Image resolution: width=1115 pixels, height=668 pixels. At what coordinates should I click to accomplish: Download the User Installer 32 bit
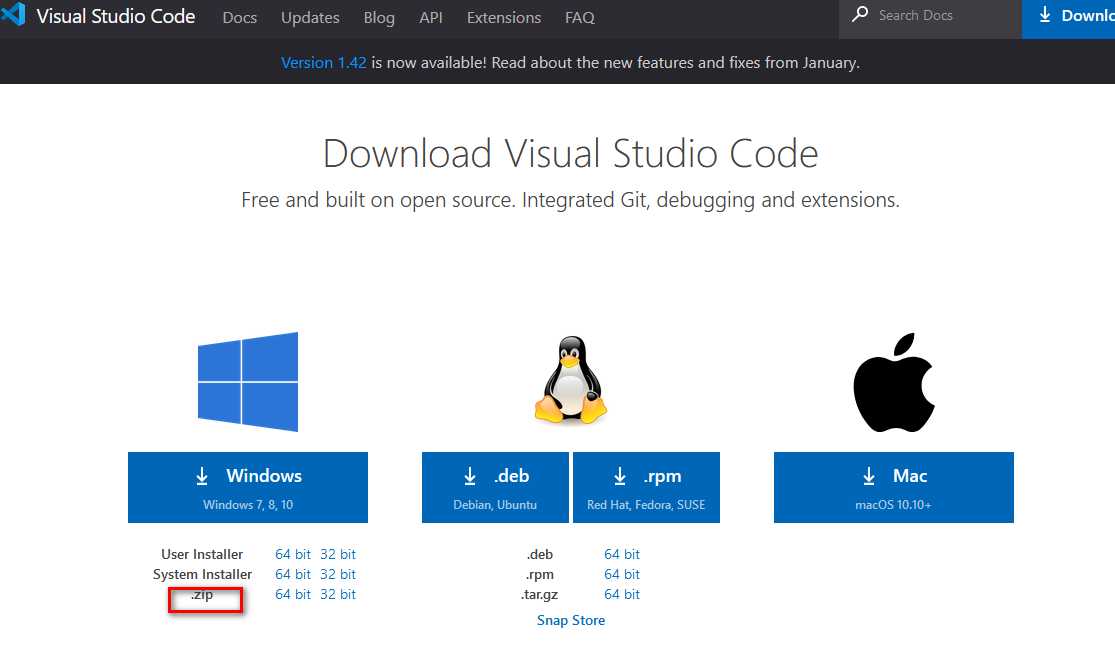coord(338,554)
